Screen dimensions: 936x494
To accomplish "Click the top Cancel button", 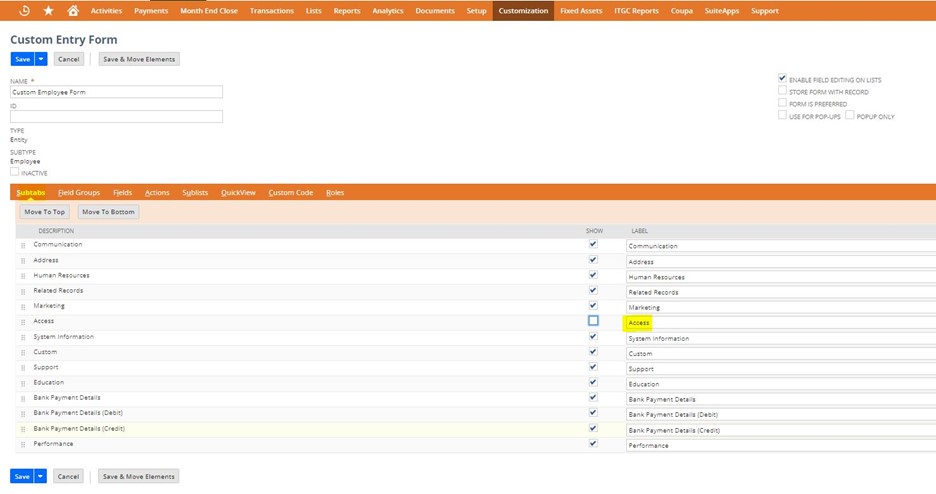I will [69, 59].
